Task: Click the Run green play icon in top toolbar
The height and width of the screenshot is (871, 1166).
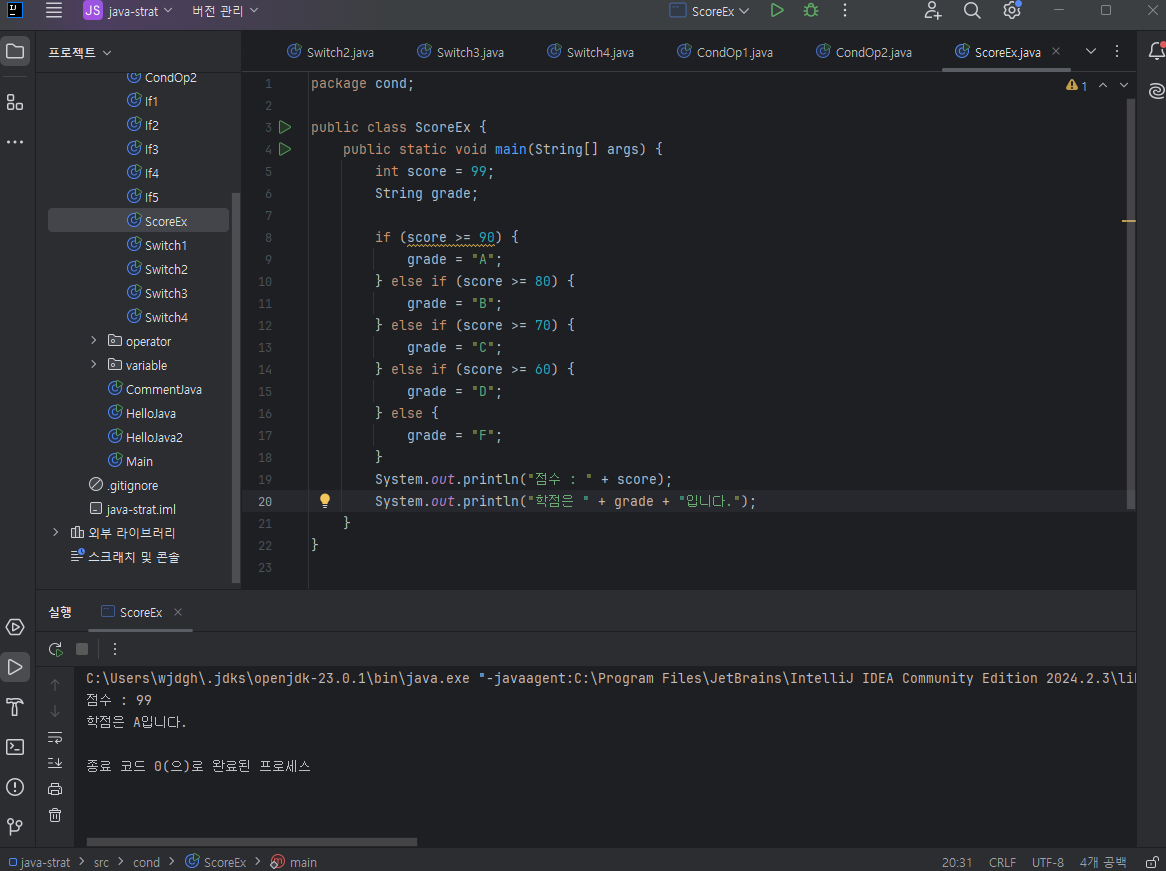Action: coord(777,11)
